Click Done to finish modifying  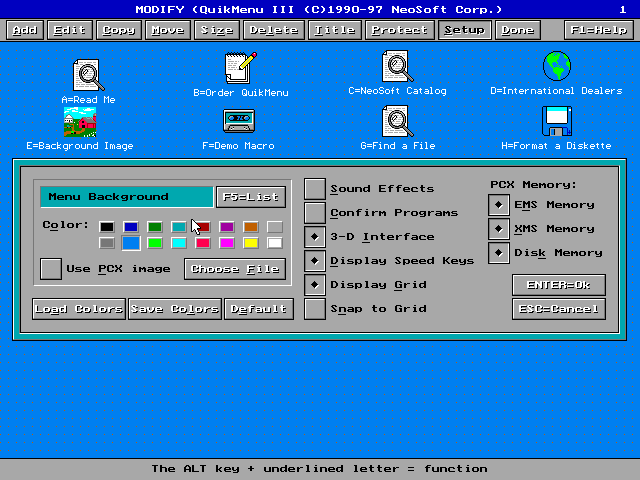[x=518, y=30]
